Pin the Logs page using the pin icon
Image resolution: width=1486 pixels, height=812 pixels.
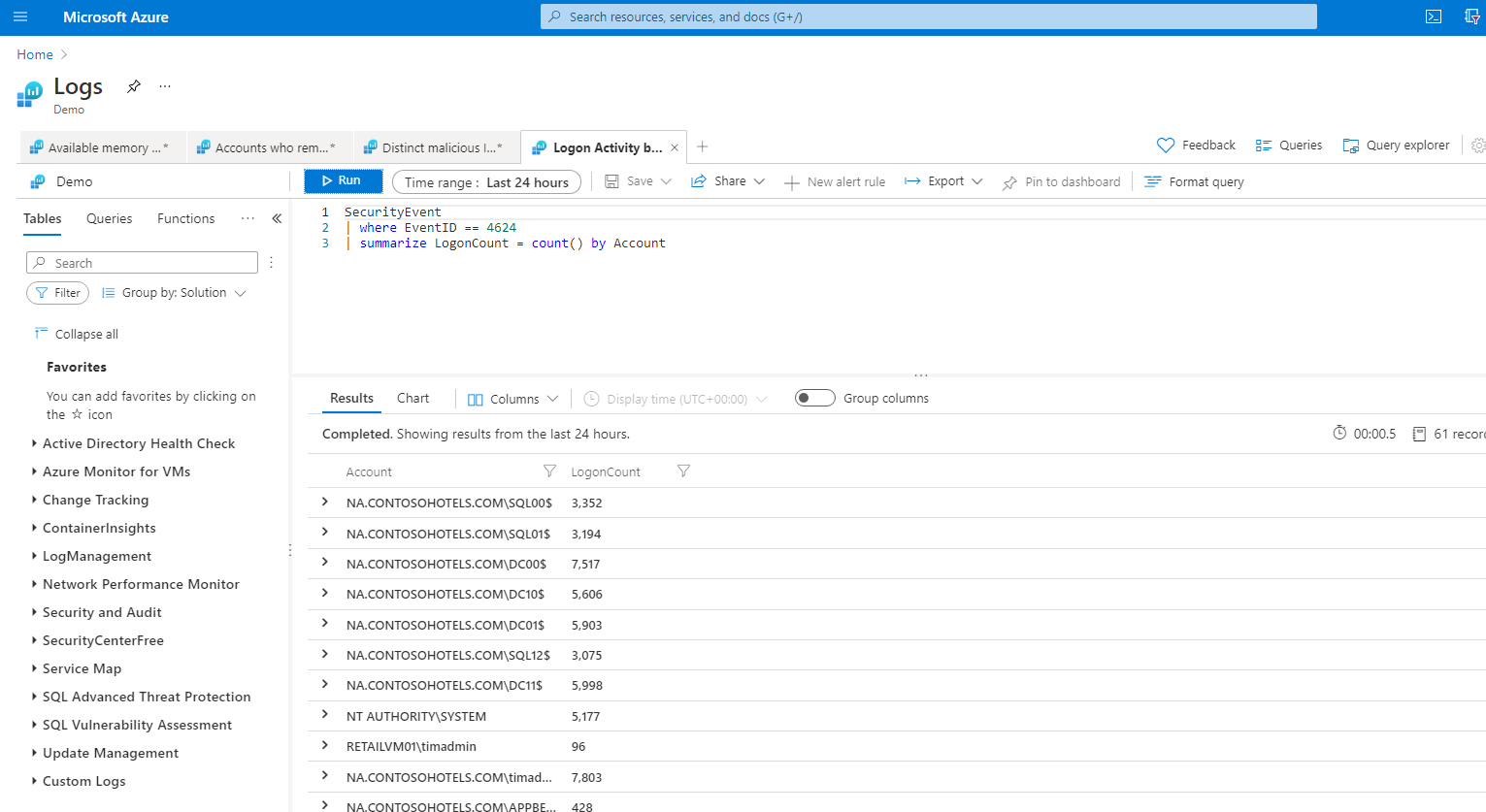point(133,85)
